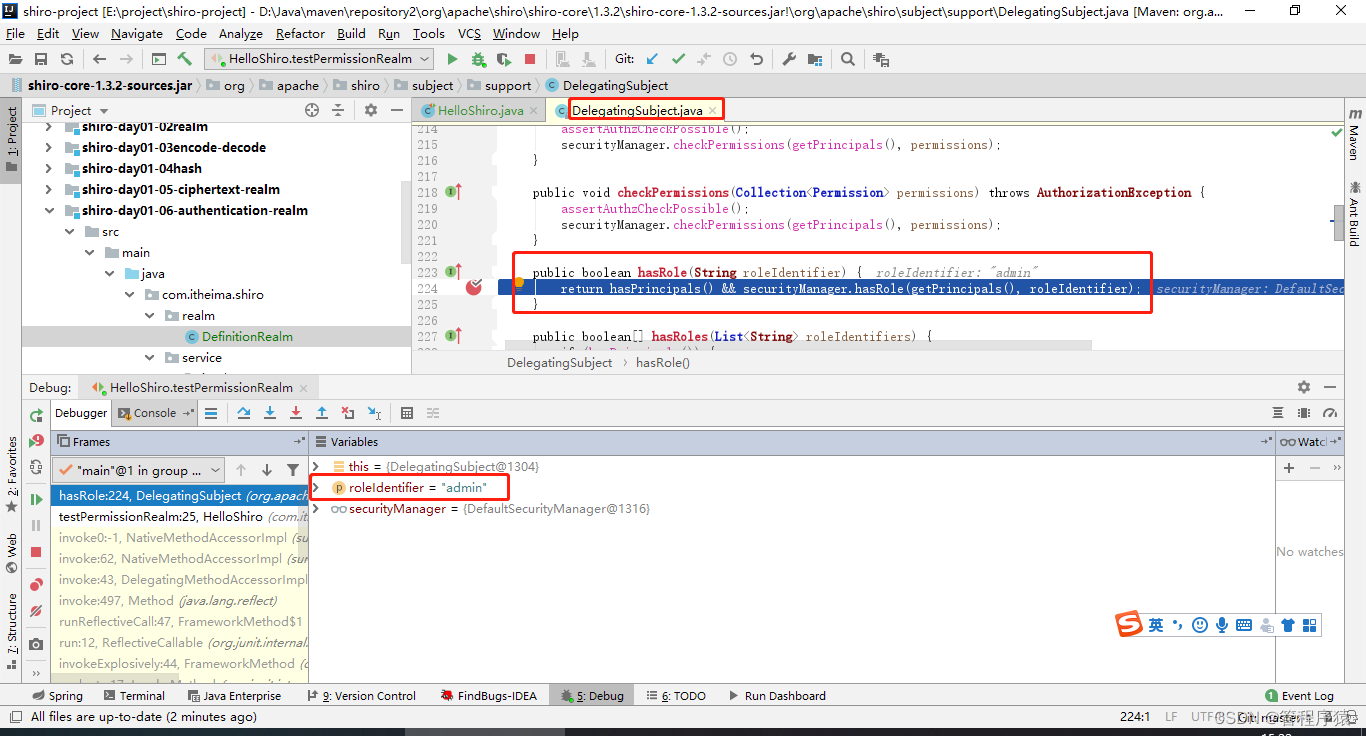Expand the service package folder
1366x736 pixels.
coord(150,358)
